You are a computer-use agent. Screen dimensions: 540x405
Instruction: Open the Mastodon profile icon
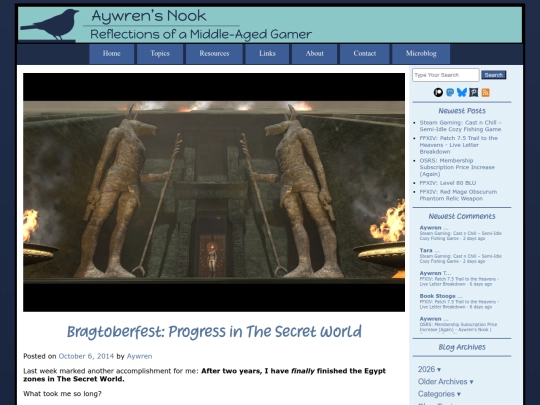click(450, 92)
